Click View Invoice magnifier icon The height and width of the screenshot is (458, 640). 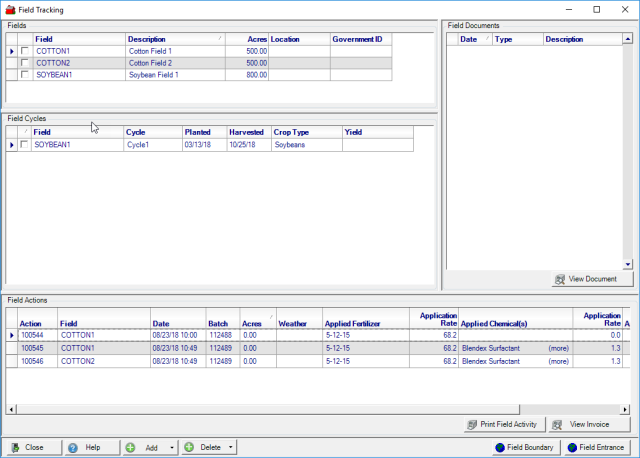click(x=559, y=425)
